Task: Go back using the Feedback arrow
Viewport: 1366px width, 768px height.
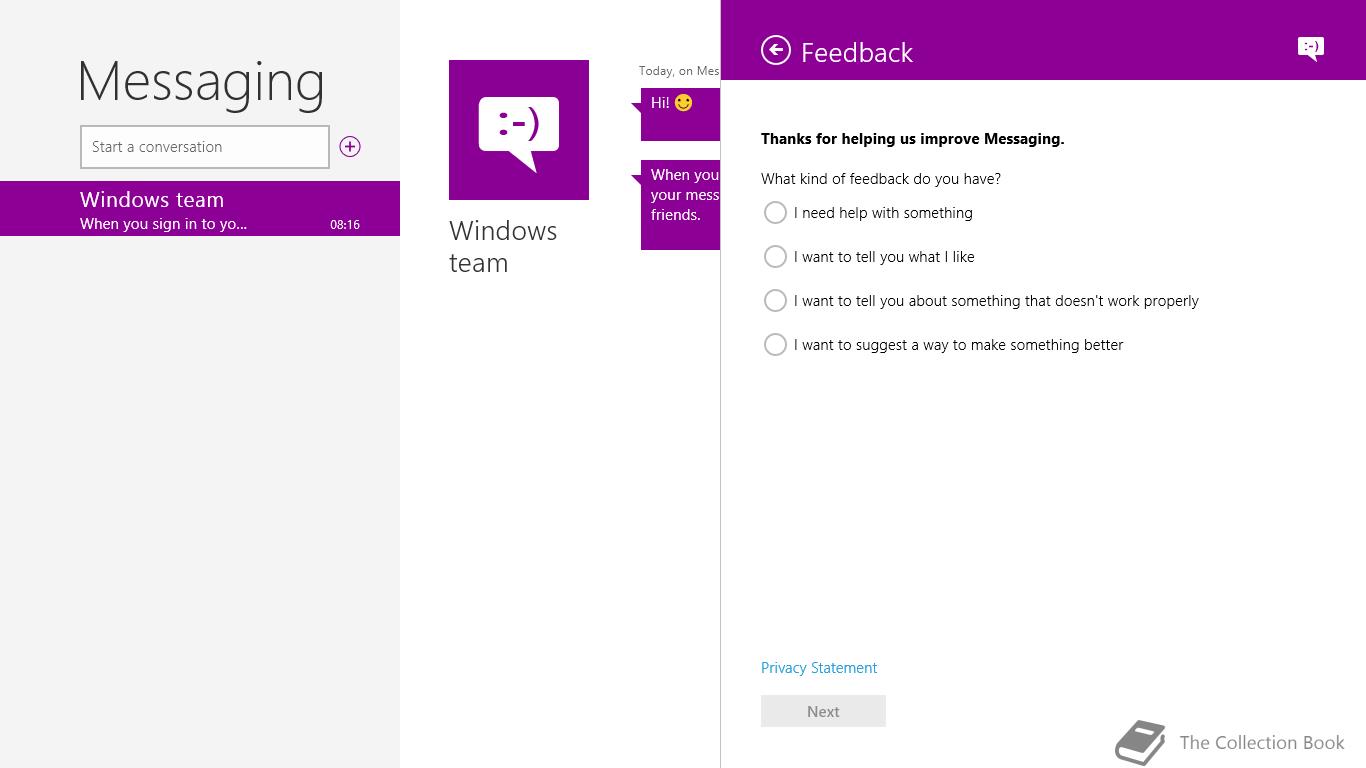Action: (x=776, y=50)
